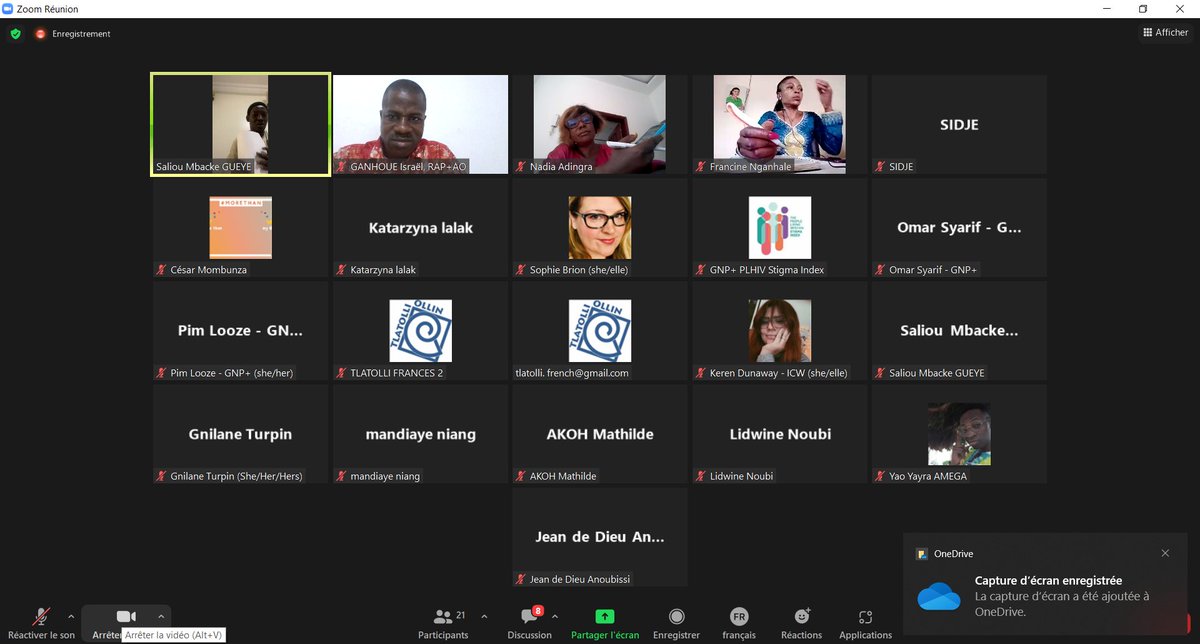Viewport: 1200px width, 644px height.
Task: Click the green encryption shield icon
Action: click(15, 33)
